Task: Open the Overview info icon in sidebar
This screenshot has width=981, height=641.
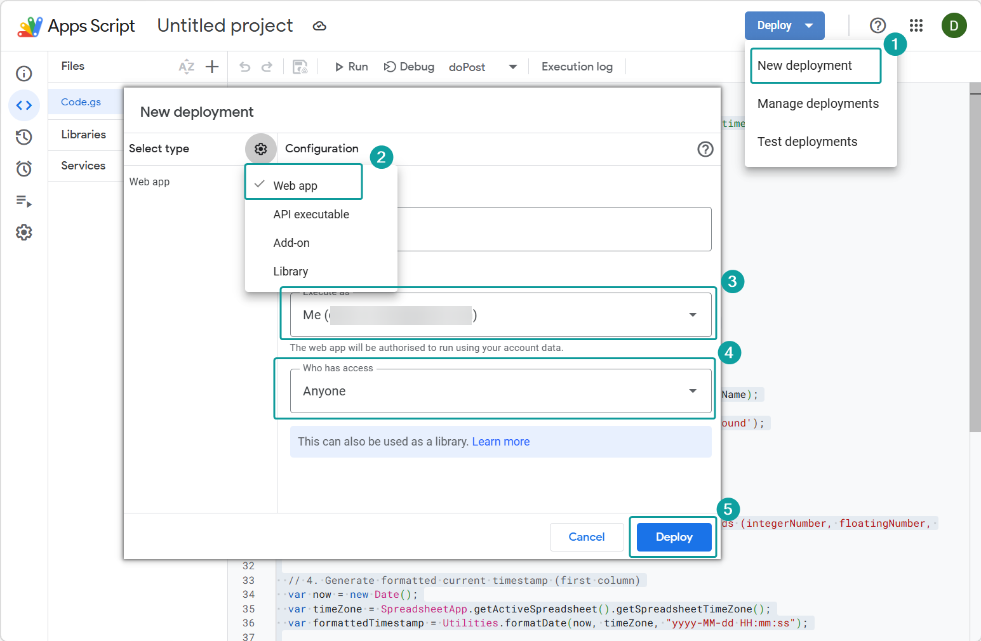Action: (24, 74)
